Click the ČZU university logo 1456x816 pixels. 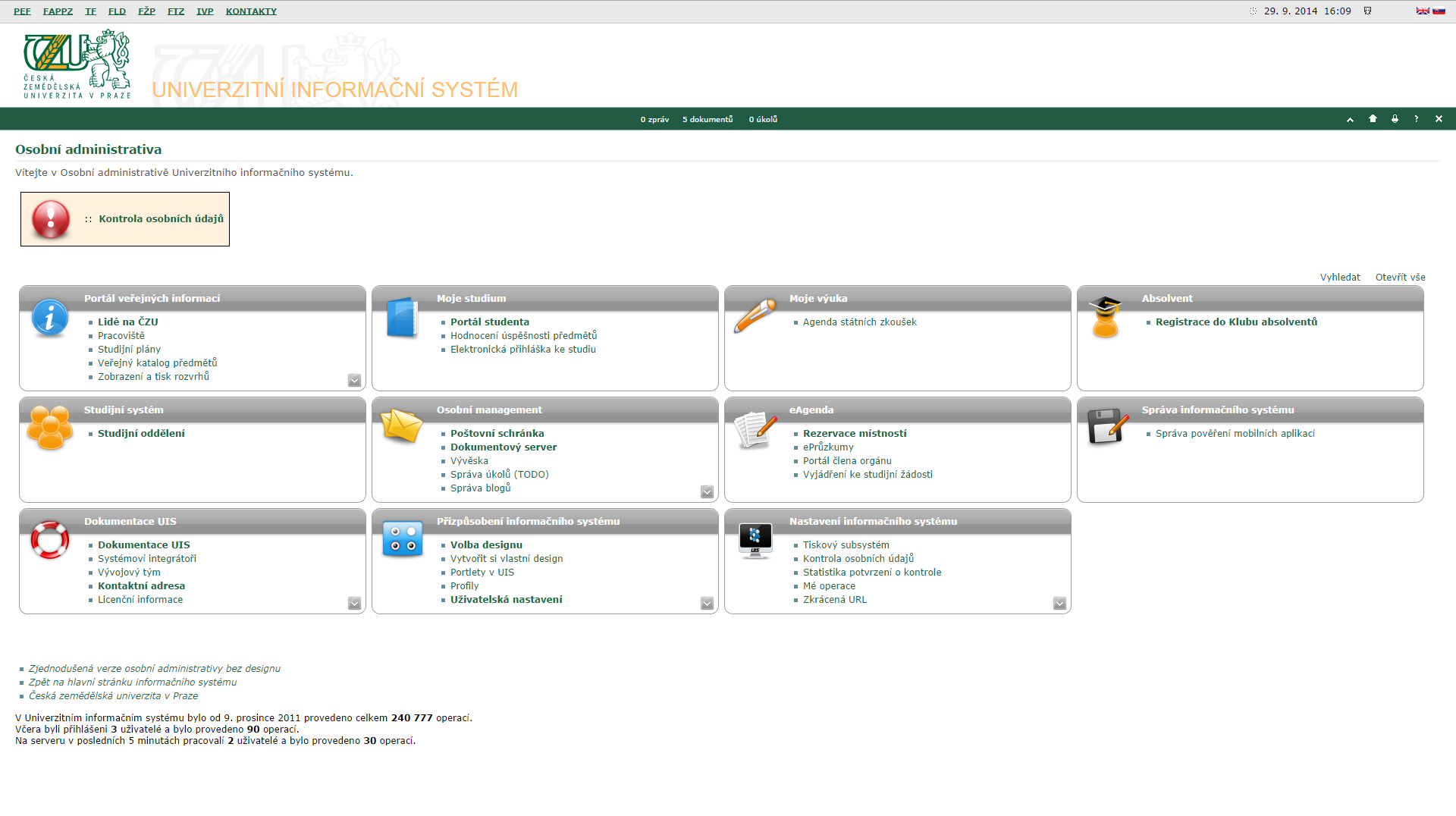(x=77, y=64)
